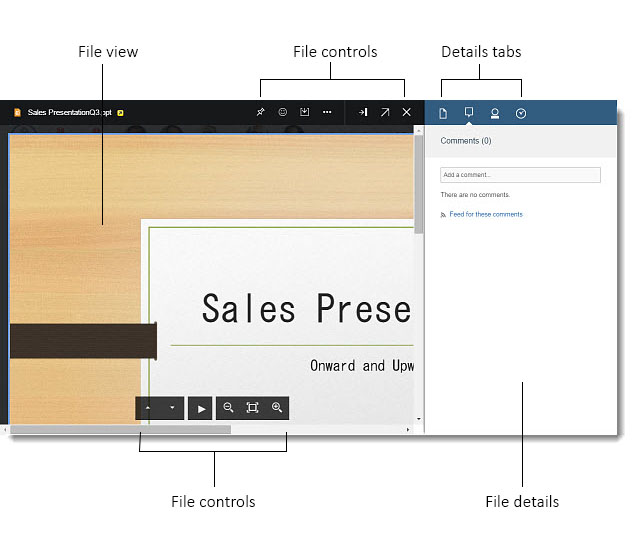Click the Comments (0) heading

(466, 141)
